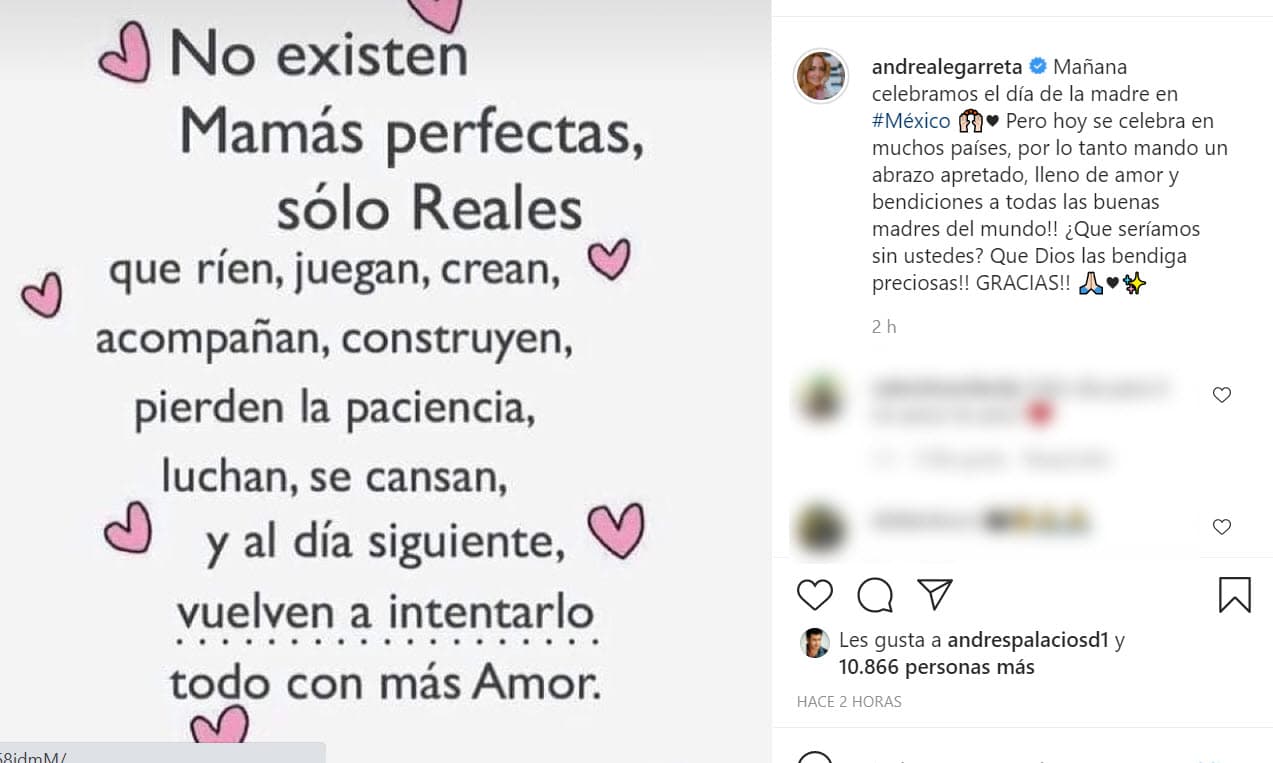Select the heart icon beside the second comment
This screenshot has width=1273, height=763.
point(1221,527)
